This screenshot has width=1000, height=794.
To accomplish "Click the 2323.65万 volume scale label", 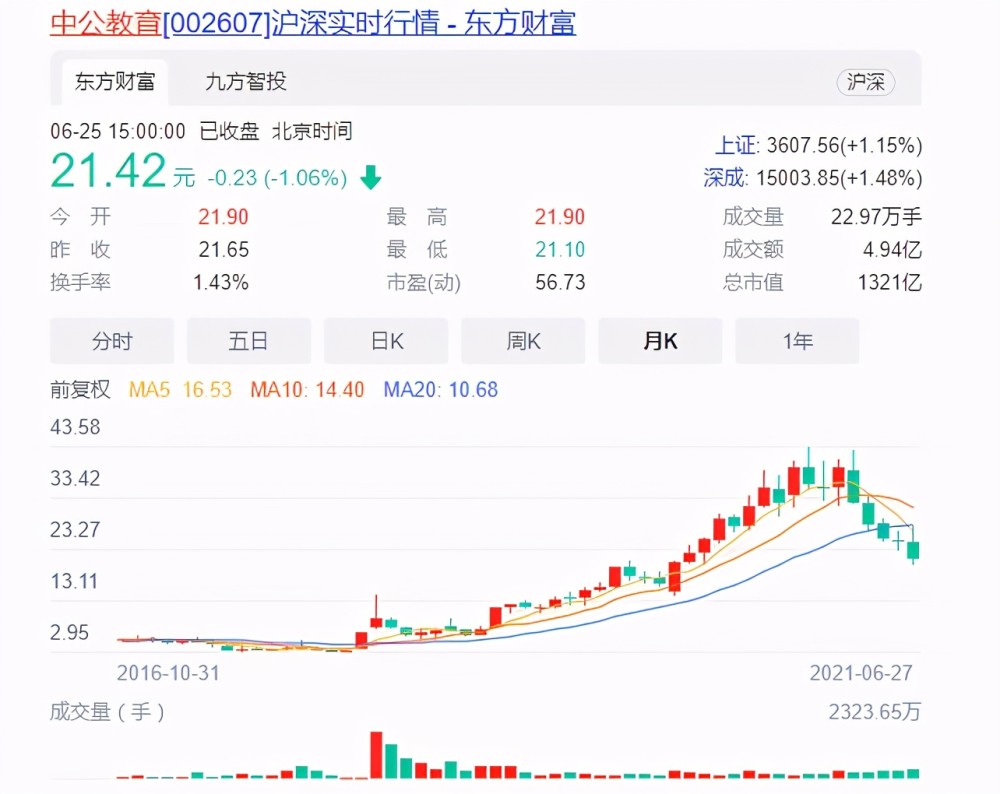I will (x=875, y=711).
